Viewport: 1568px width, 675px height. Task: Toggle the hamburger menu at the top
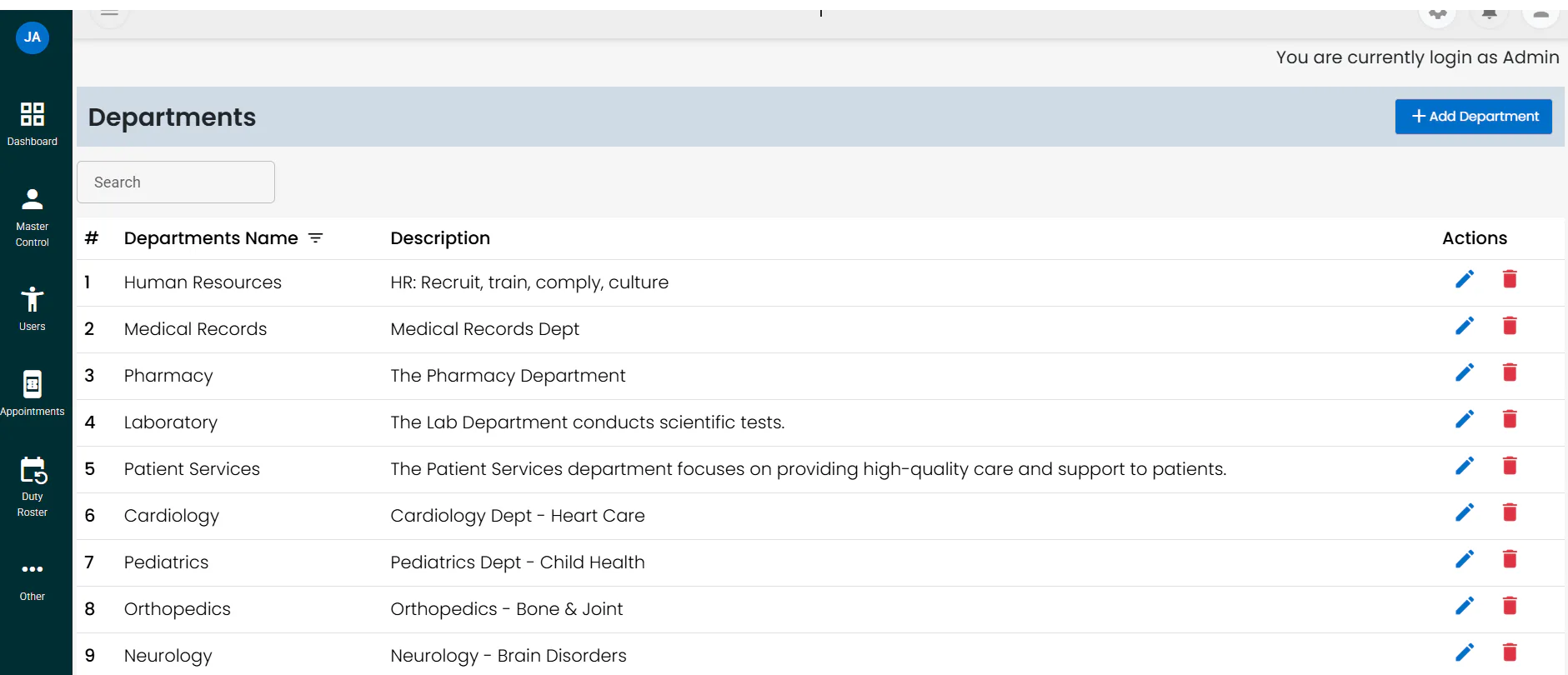click(x=110, y=13)
